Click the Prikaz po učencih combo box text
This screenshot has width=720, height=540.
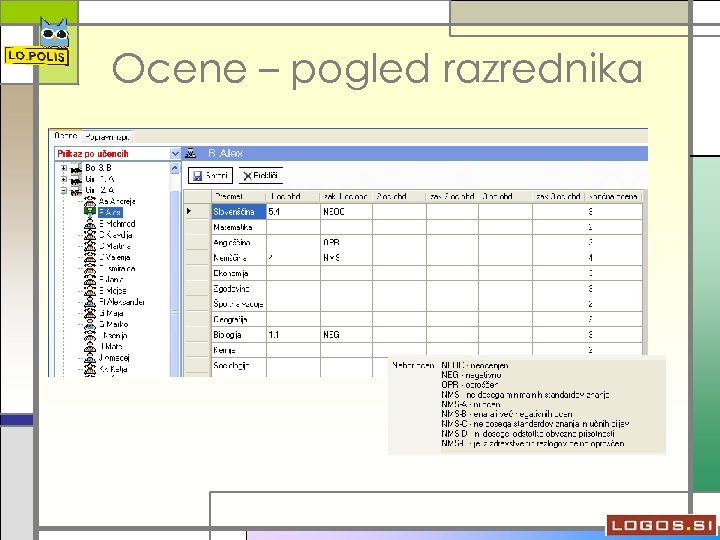(93, 154)
